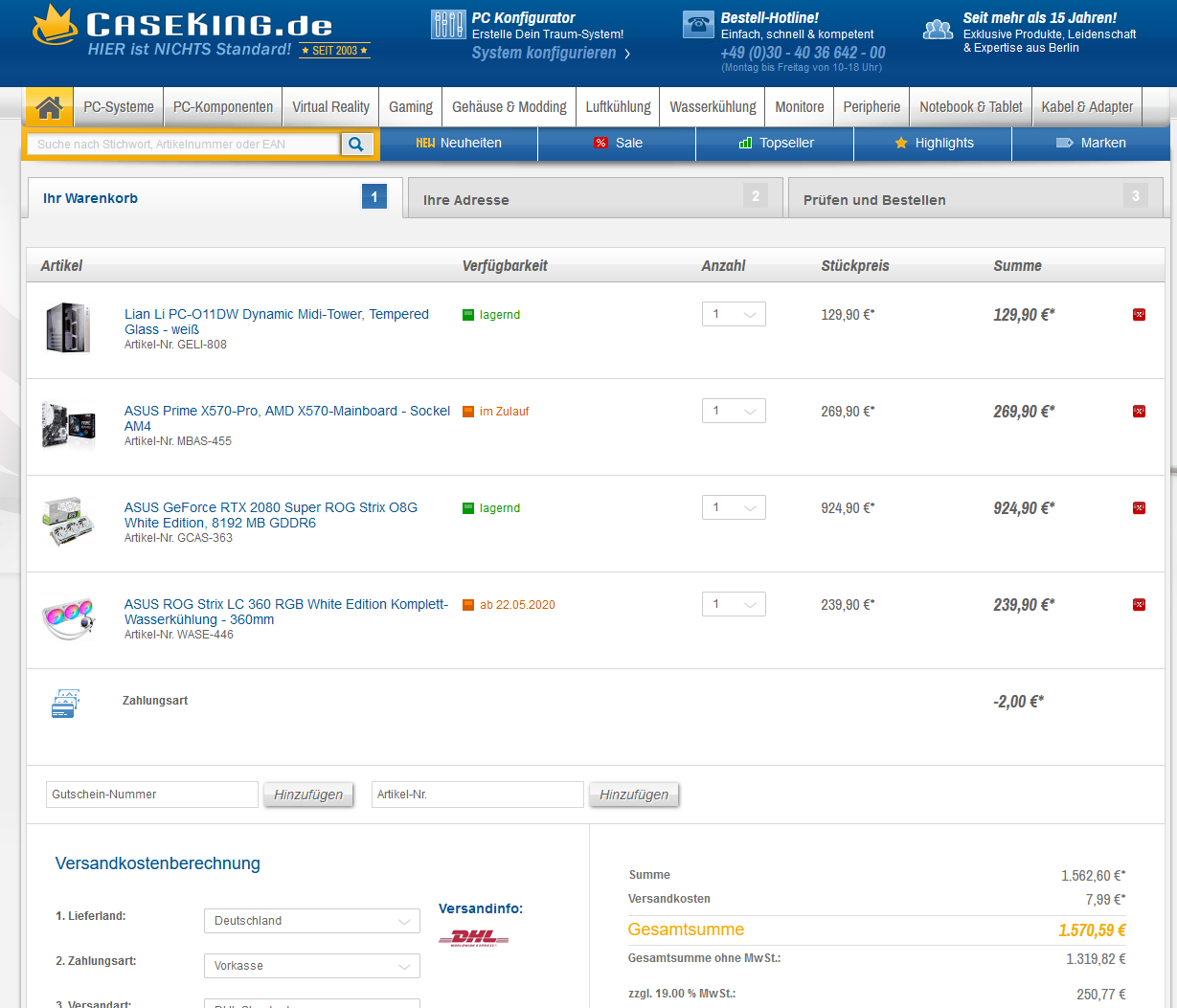The height and width of the screenshot is (1008, 1177).
Task: Remove the ASUS Prime X570-Pro item
Action: 1139,412
